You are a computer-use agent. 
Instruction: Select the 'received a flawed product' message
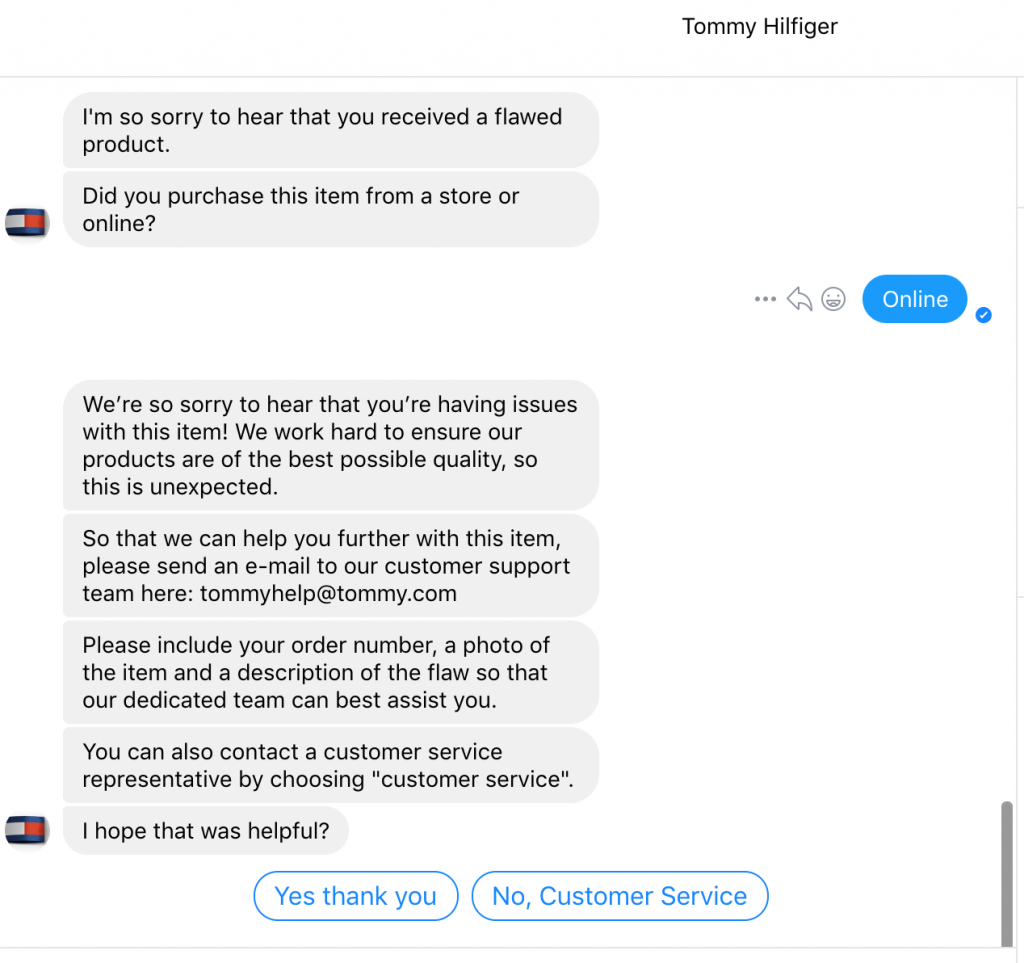coord(330,130)
